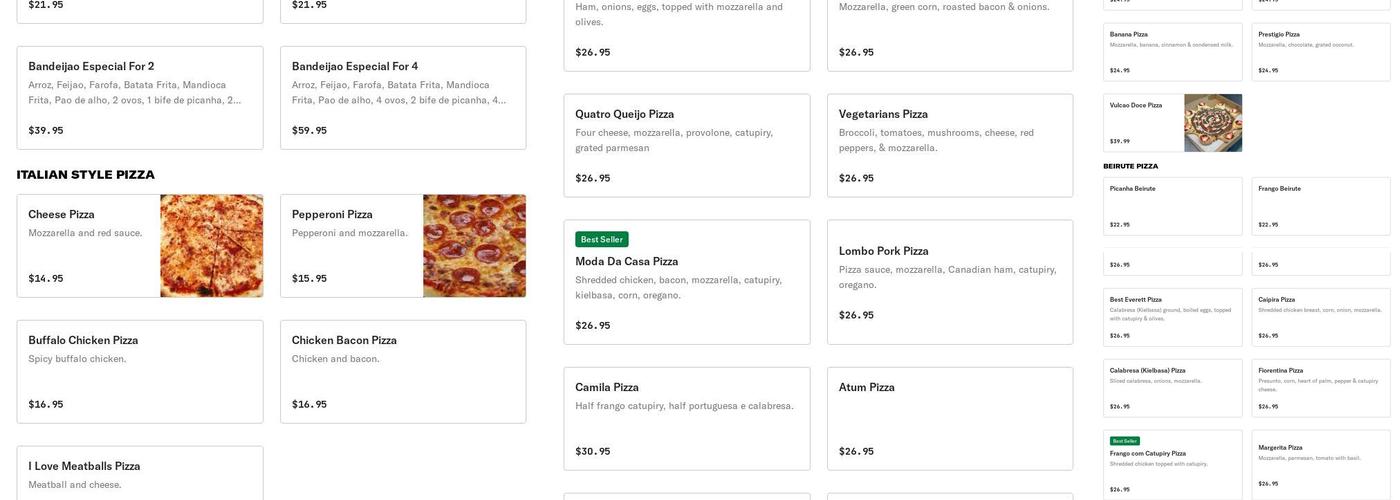Screen dimensions: 1400x500
Task: Open the Picanha Beirute card
Action: tap(1172, 206)
